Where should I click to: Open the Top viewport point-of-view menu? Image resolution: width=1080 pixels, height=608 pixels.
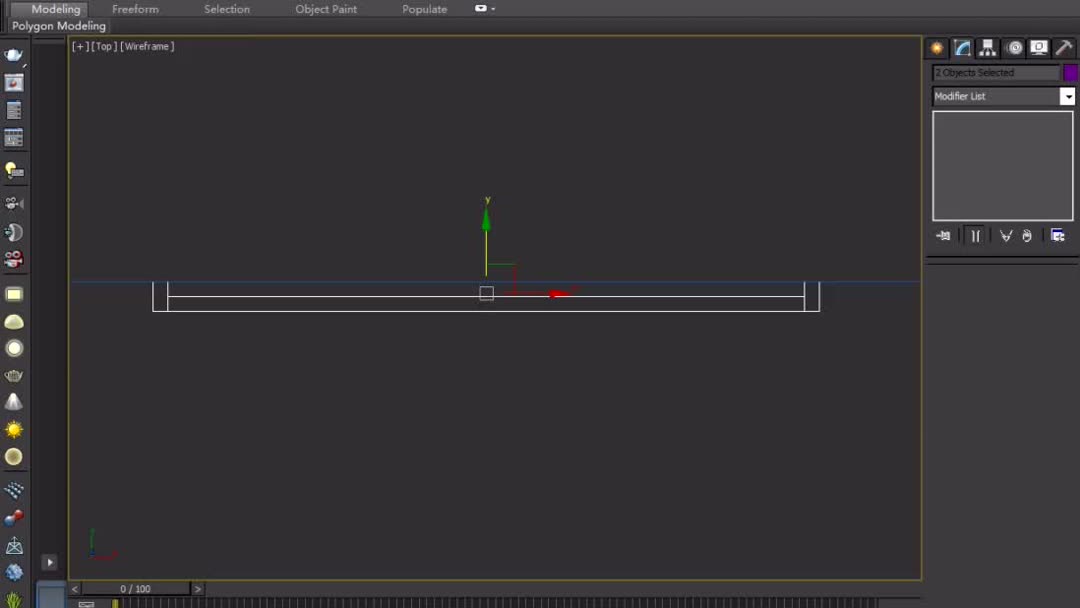(103, 45)
